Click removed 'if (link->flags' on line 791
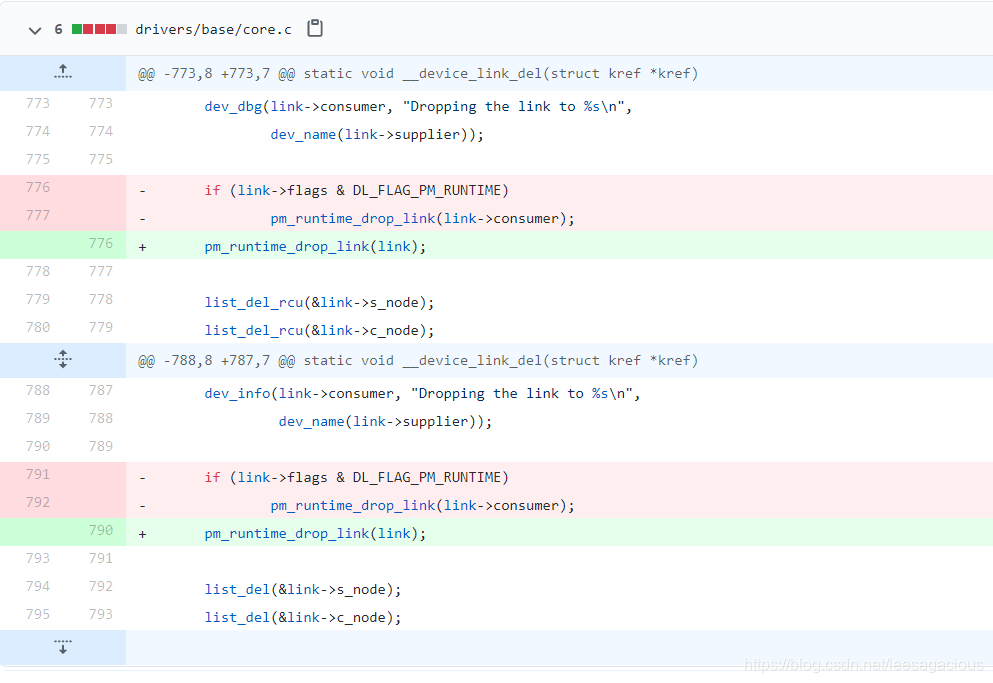 [356, 478]
